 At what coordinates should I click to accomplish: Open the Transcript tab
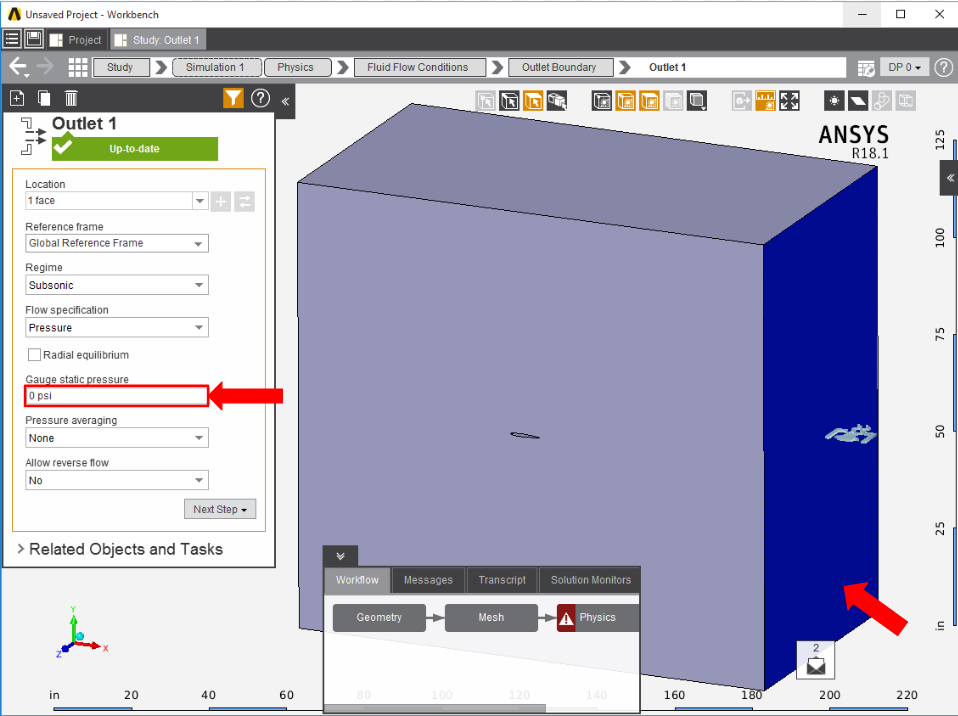tap(502, 580)
